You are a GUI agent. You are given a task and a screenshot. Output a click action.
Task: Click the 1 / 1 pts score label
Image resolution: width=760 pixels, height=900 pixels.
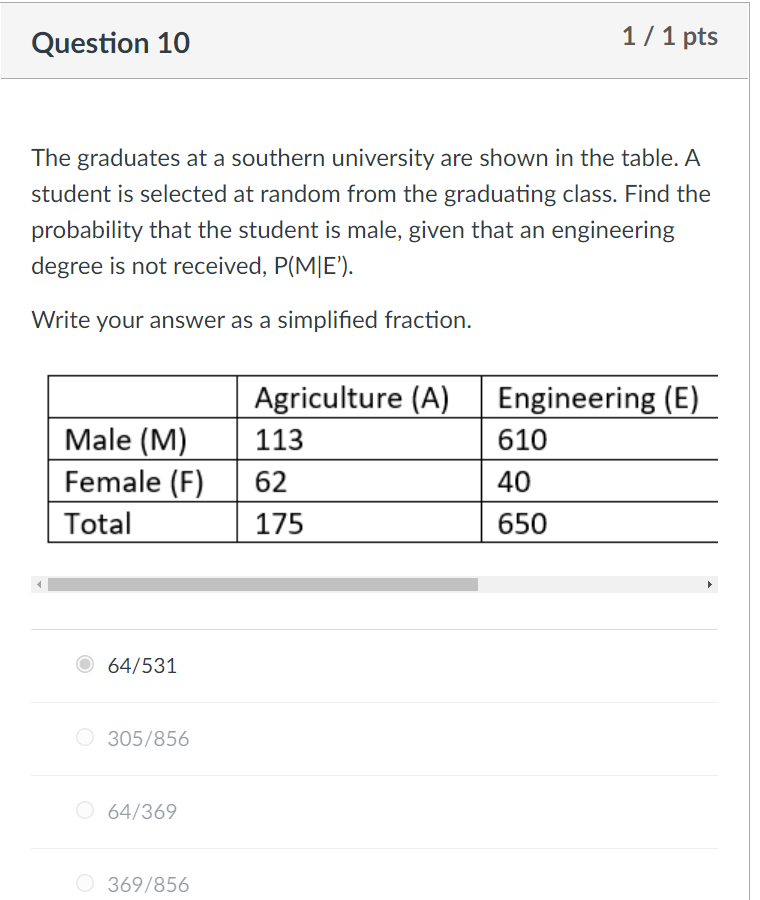point(670,37)
